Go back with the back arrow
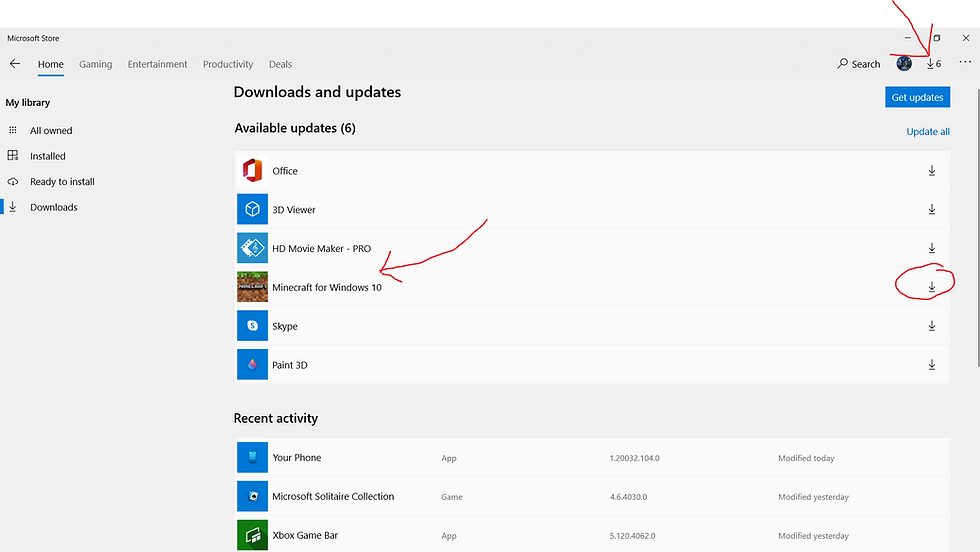This screenshot has width=980, height=552. click(15, 63)
